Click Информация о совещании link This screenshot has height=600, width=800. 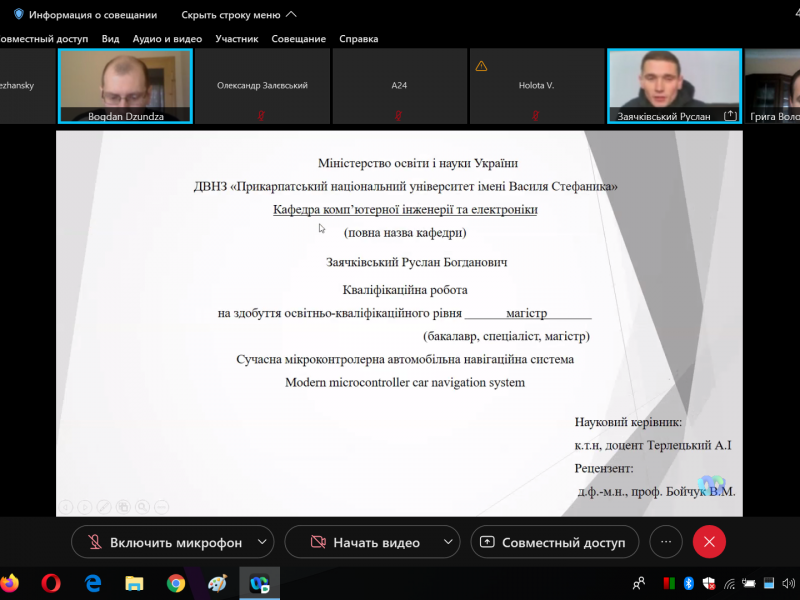(x=92, y=15)
